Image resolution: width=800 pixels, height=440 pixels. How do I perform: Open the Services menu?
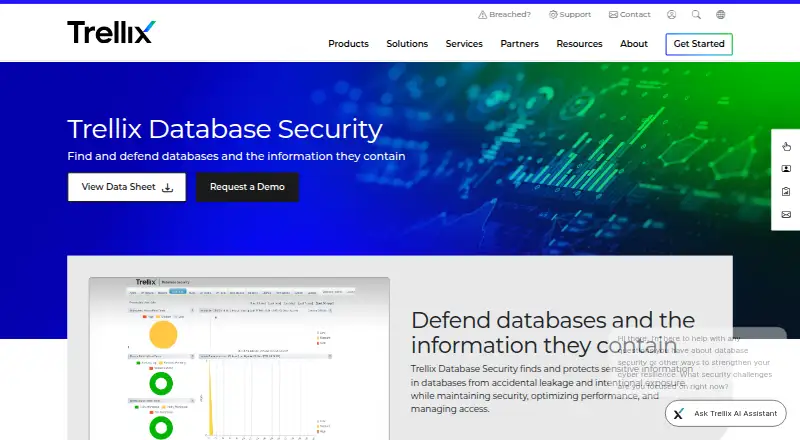[464, 44]
